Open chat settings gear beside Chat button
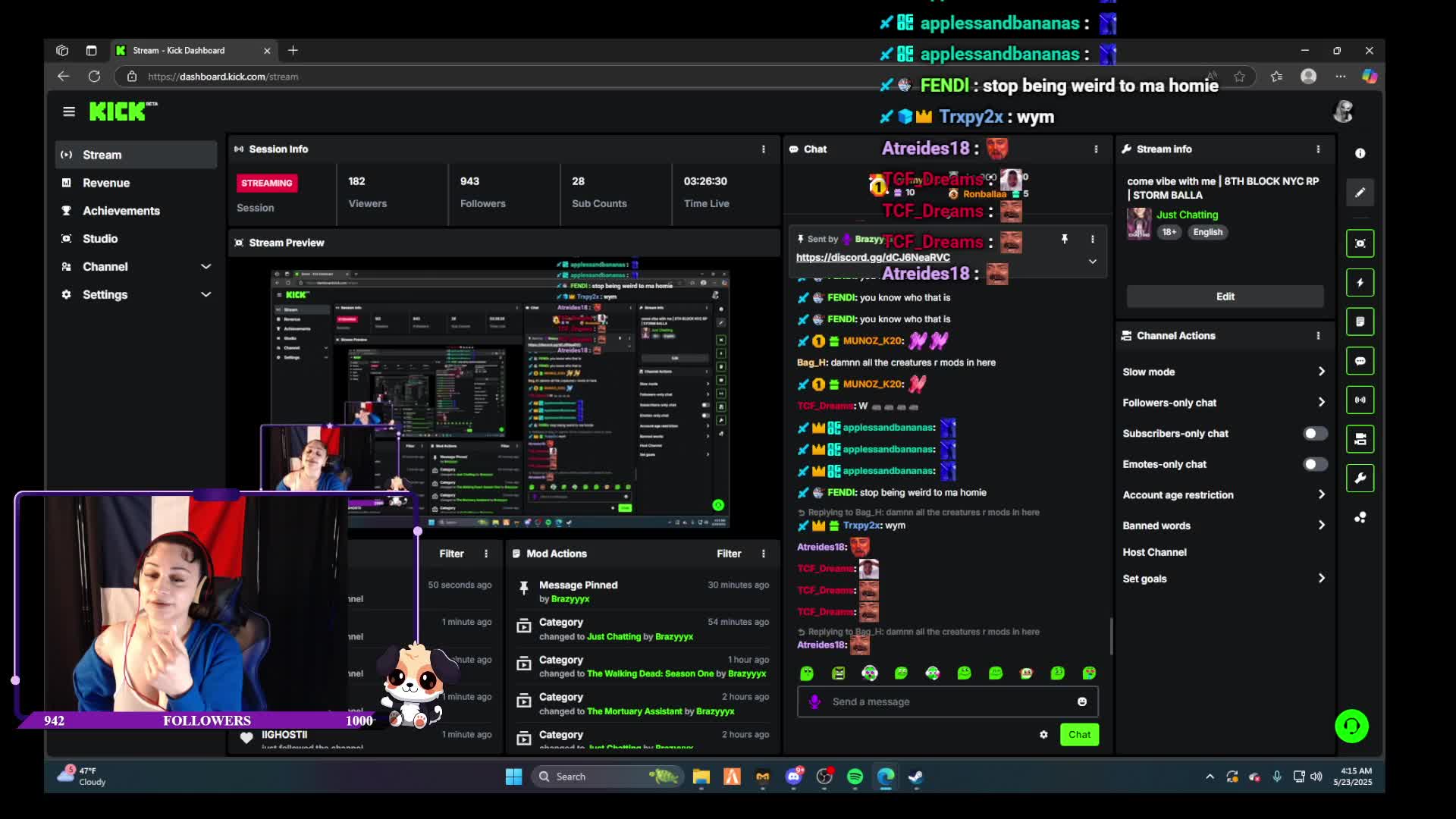Screen dimensions: 1456x819 tap(1043, 734)
